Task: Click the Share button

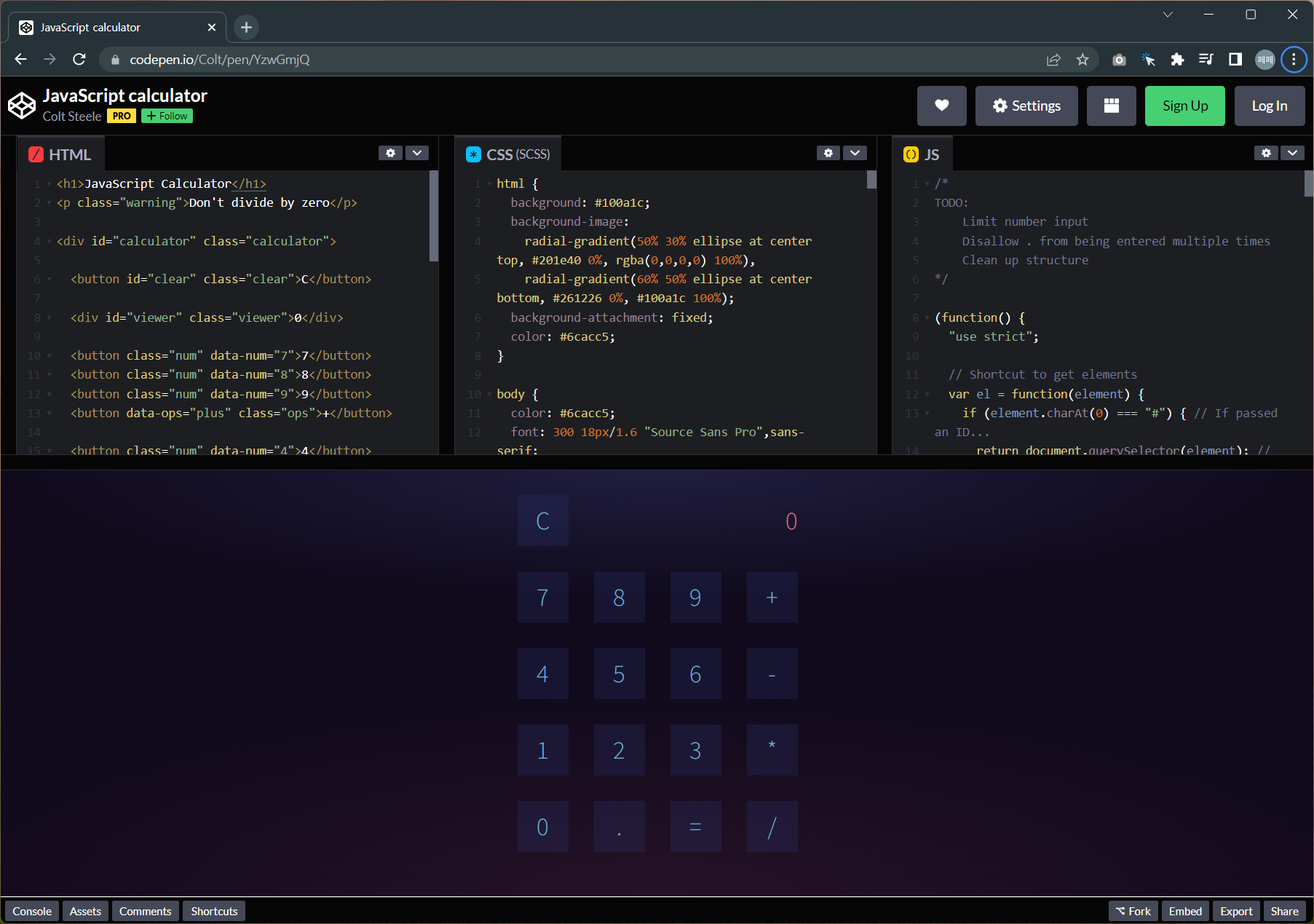Action: (x=1284, y=911)
